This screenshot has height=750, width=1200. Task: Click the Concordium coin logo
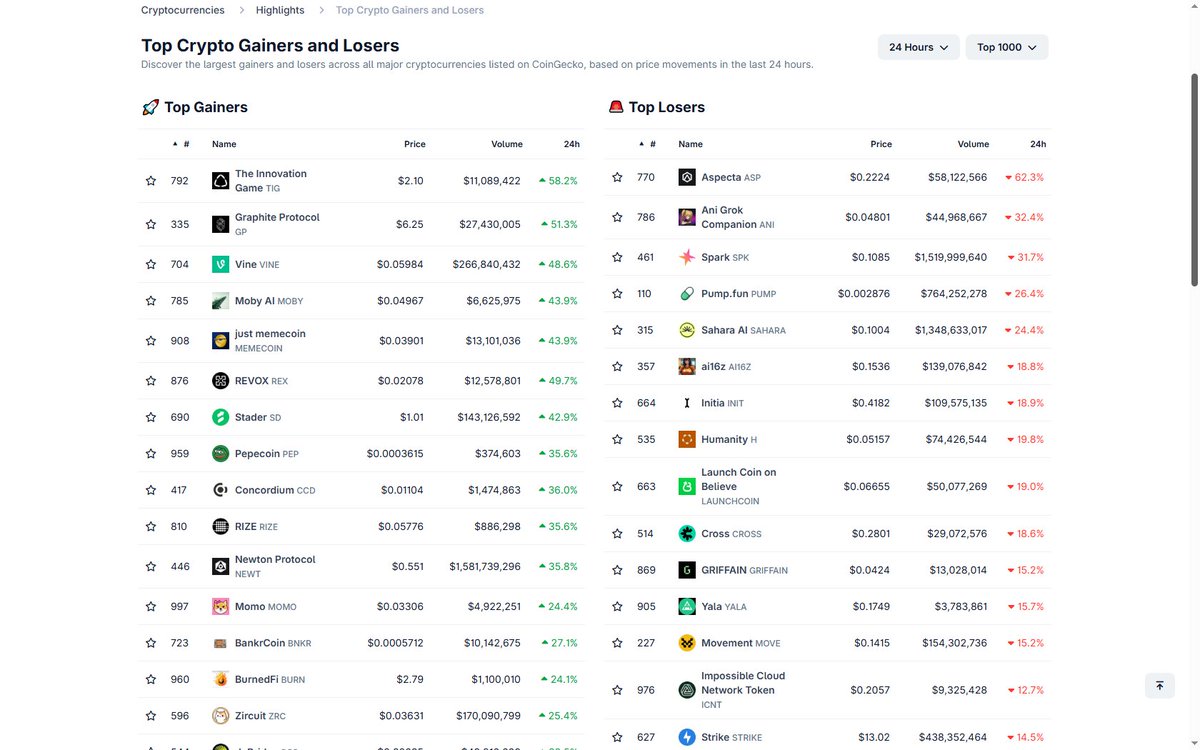click(x=221, y=490)
